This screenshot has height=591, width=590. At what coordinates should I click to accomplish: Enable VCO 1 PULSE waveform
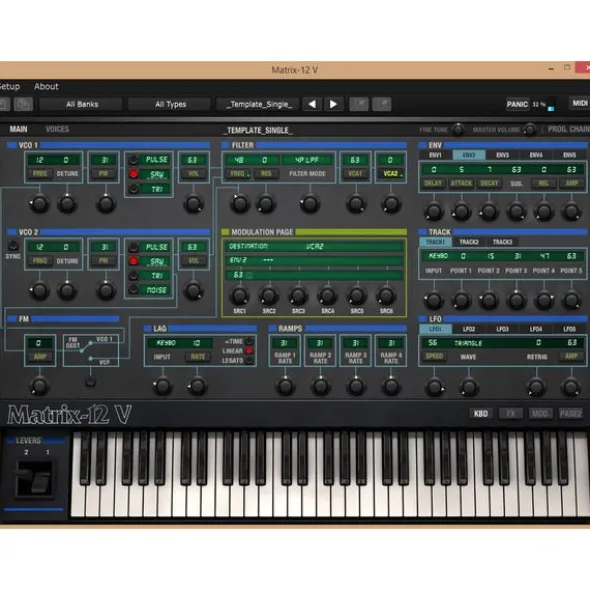click(x=133, y=160)
